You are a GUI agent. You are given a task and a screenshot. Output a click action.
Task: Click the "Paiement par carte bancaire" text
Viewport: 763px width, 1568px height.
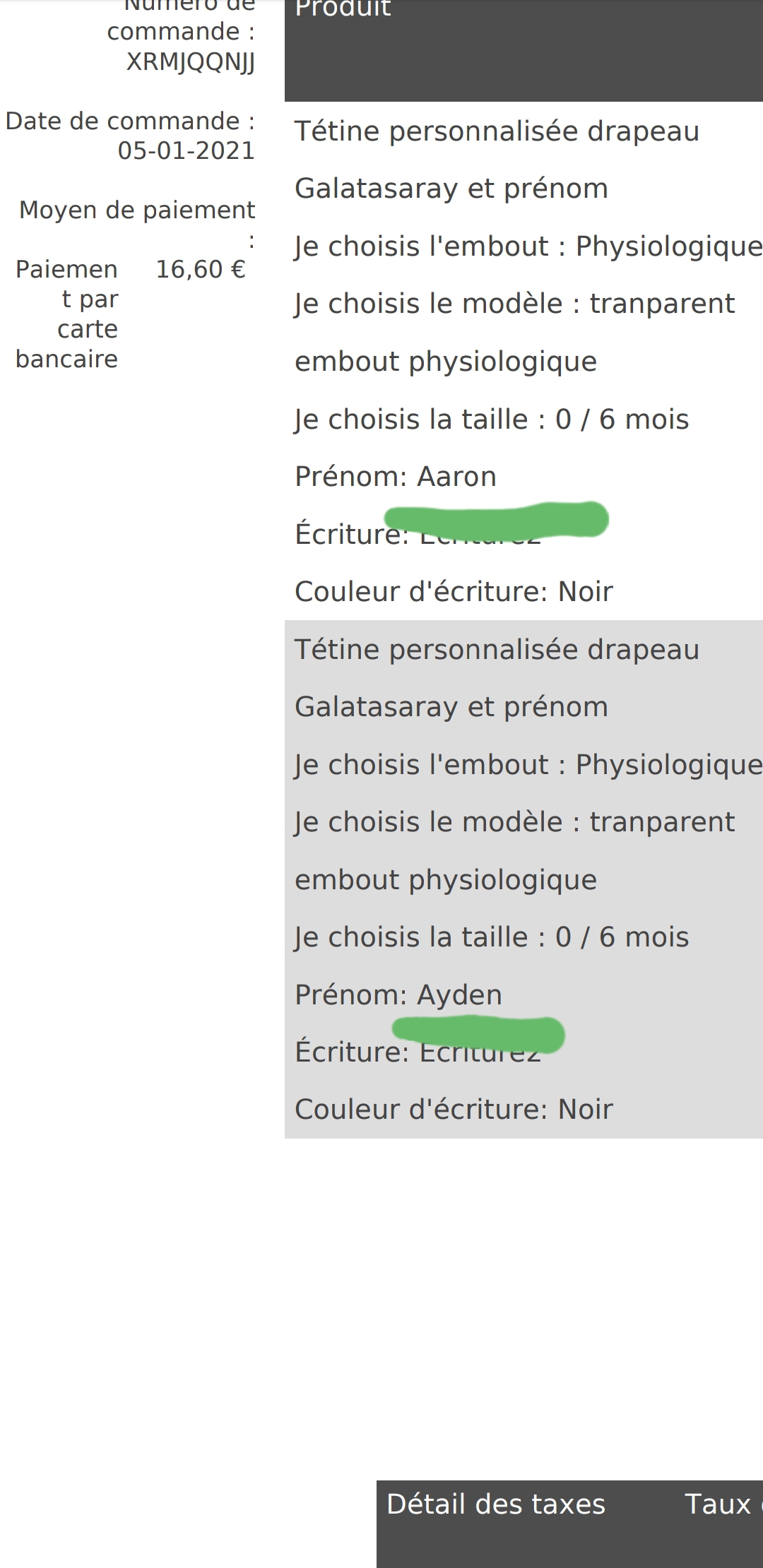click(x=66, y=314)
